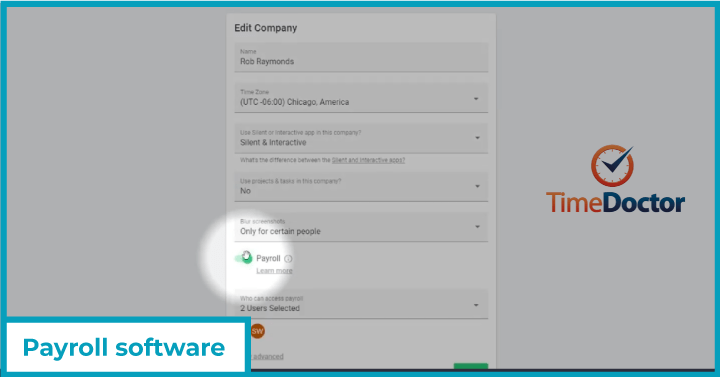Click the SW user avatar
720x377 pixels.
click(x=258, y=331)
